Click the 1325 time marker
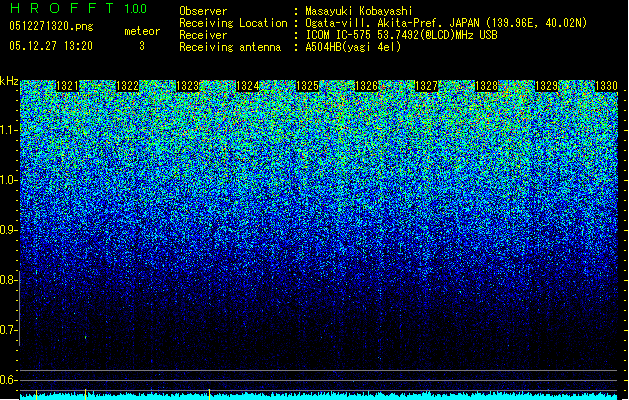 tap(307, 86)
